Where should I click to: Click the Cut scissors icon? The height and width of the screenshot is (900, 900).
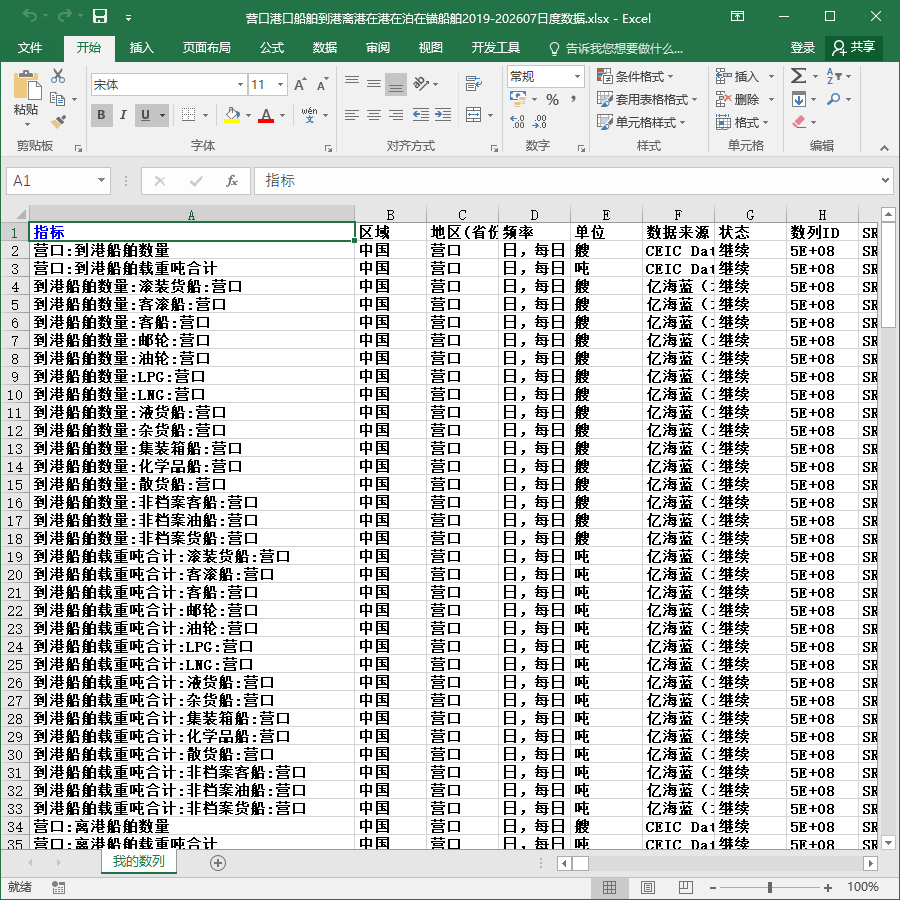pos(58,76)
